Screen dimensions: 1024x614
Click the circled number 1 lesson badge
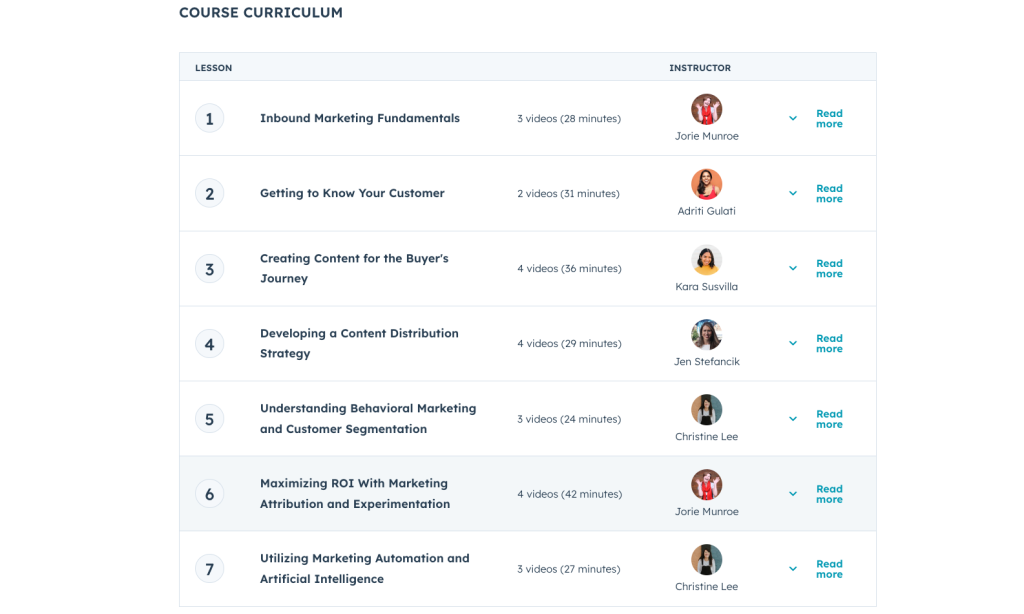point(209,117)
